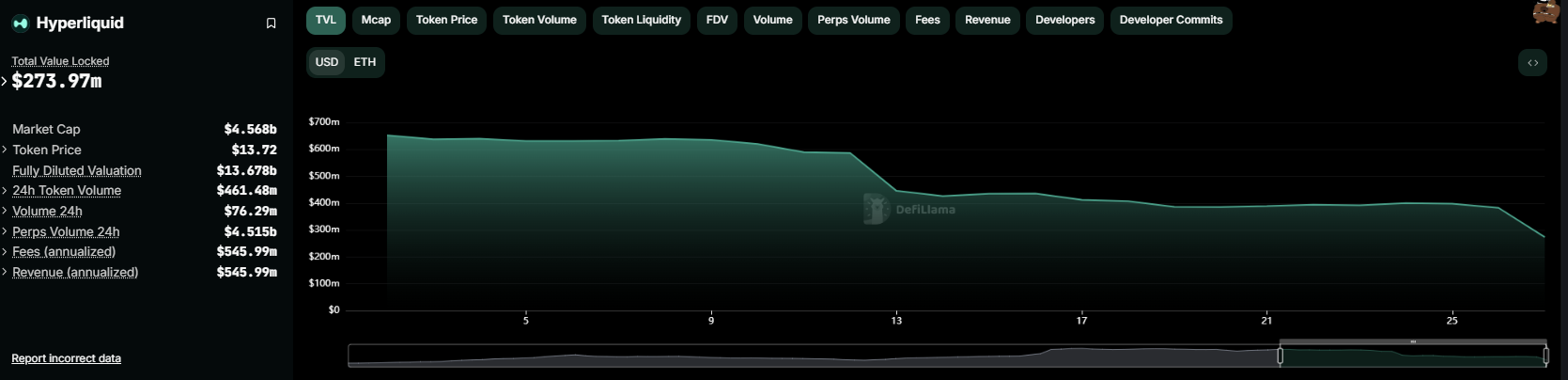1568x380 pixels.
Task: Enable the Token Liquidity chart
Action: tap(641, 20)
